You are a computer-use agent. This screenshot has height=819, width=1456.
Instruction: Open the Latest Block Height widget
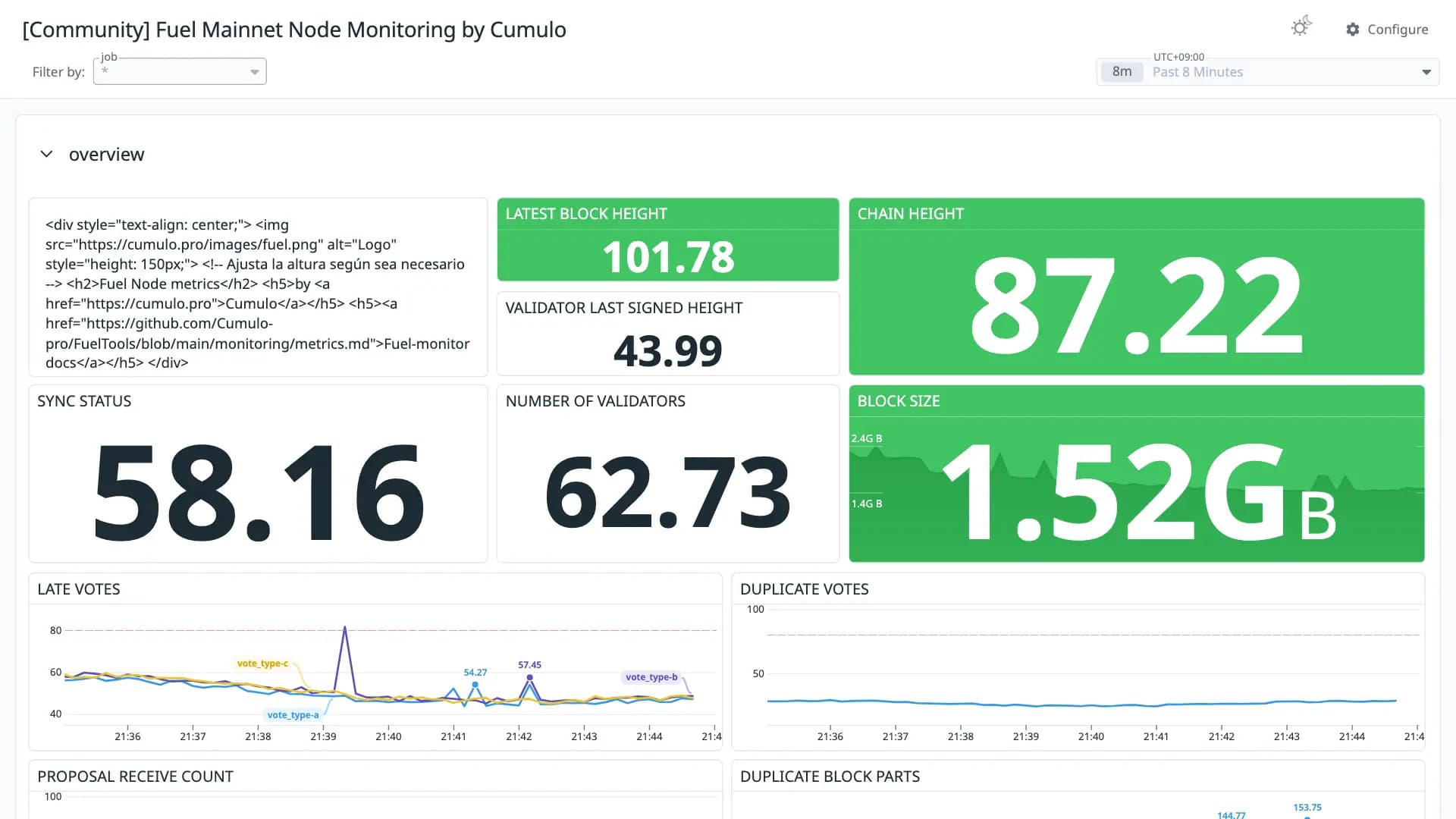[667, 240]
